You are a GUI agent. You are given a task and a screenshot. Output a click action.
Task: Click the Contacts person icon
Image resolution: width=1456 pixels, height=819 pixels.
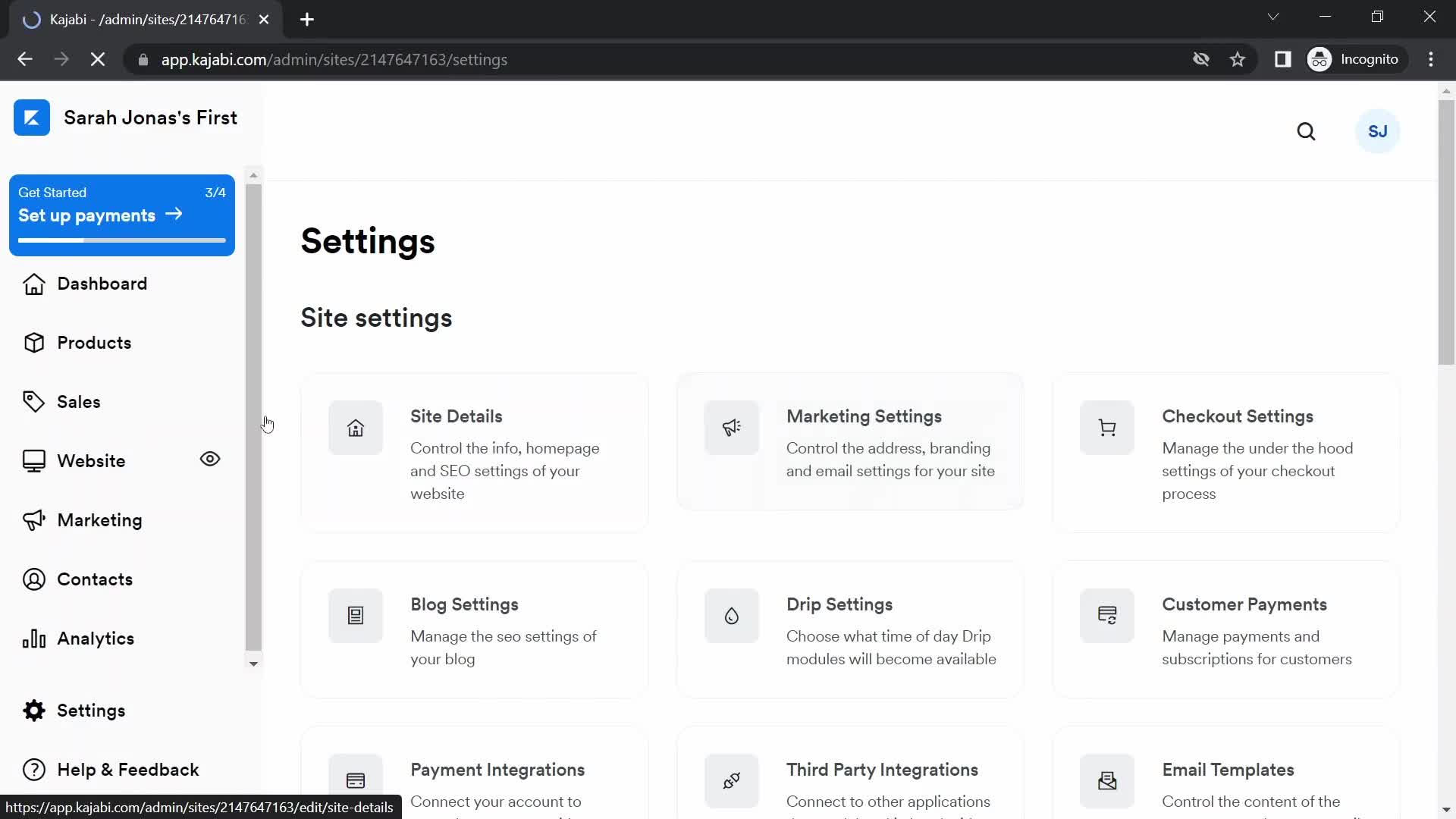tap(33, 579)
